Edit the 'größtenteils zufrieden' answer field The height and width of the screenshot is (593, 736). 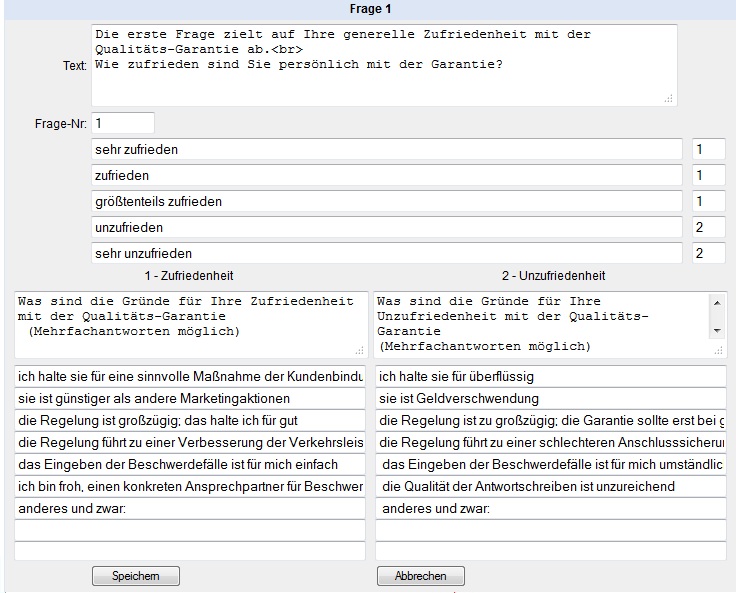pyautogui.click(x=387, y=201)
